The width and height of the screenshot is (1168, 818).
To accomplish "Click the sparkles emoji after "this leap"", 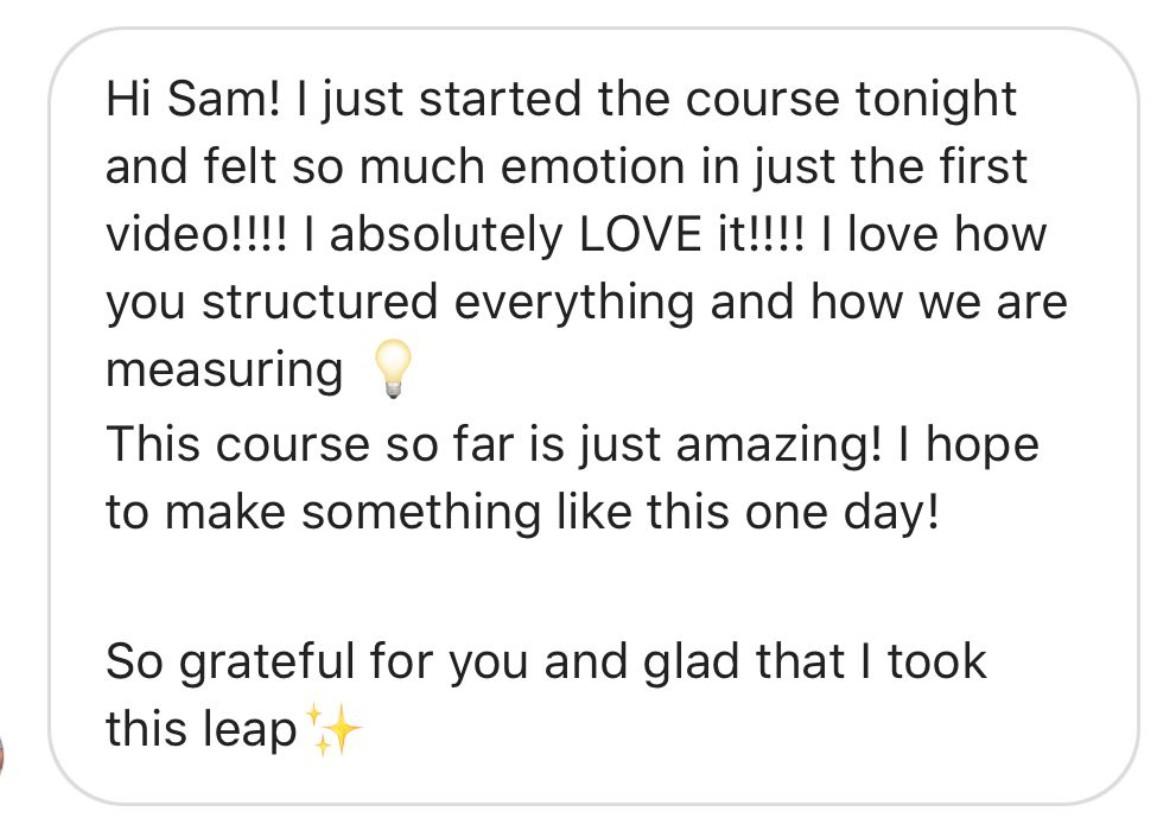I will tap(334, 729).
